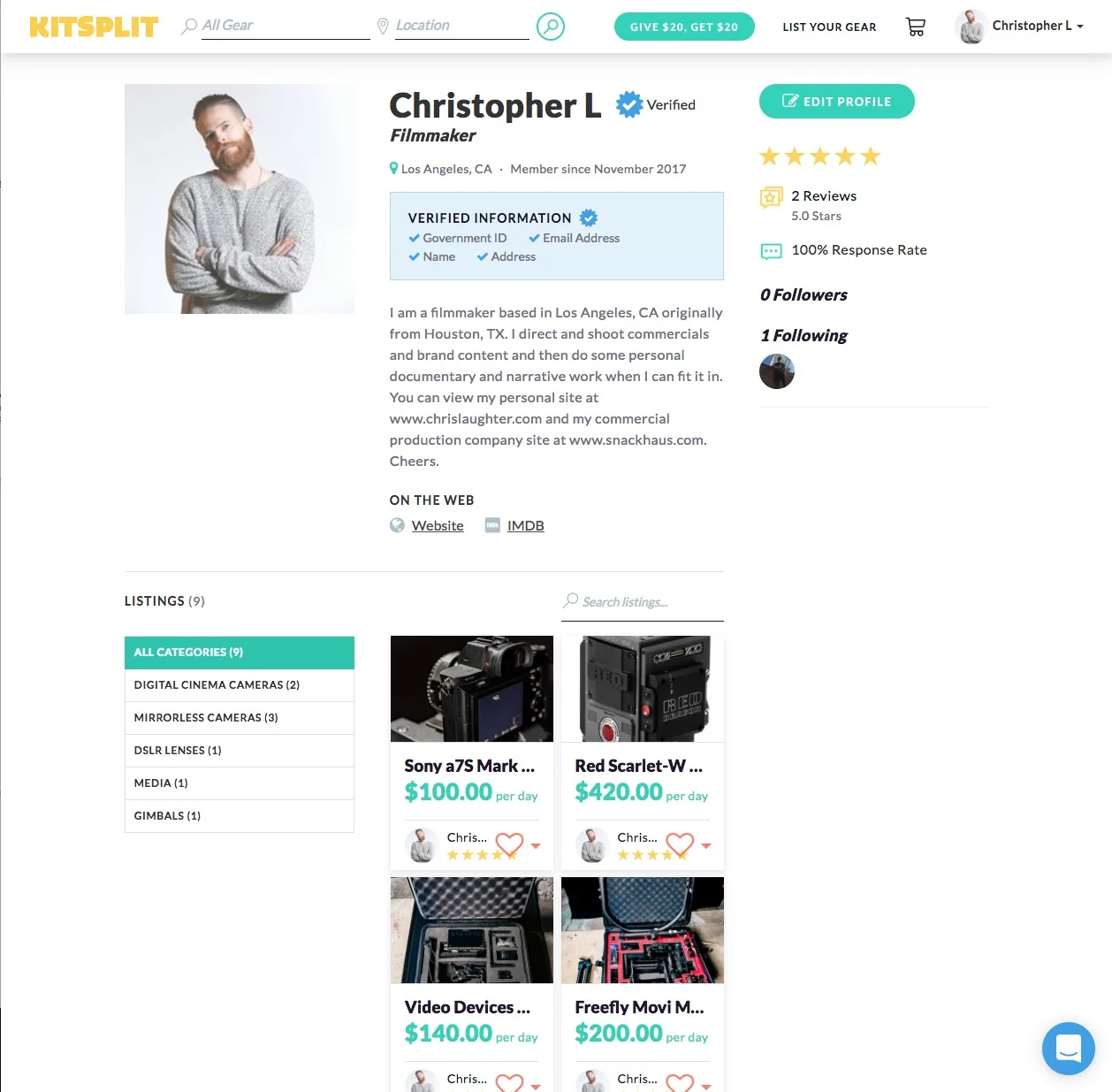The image size is (1112, 1092).
Task: Click the five-star rating display
Action: [x=820, y=157]
